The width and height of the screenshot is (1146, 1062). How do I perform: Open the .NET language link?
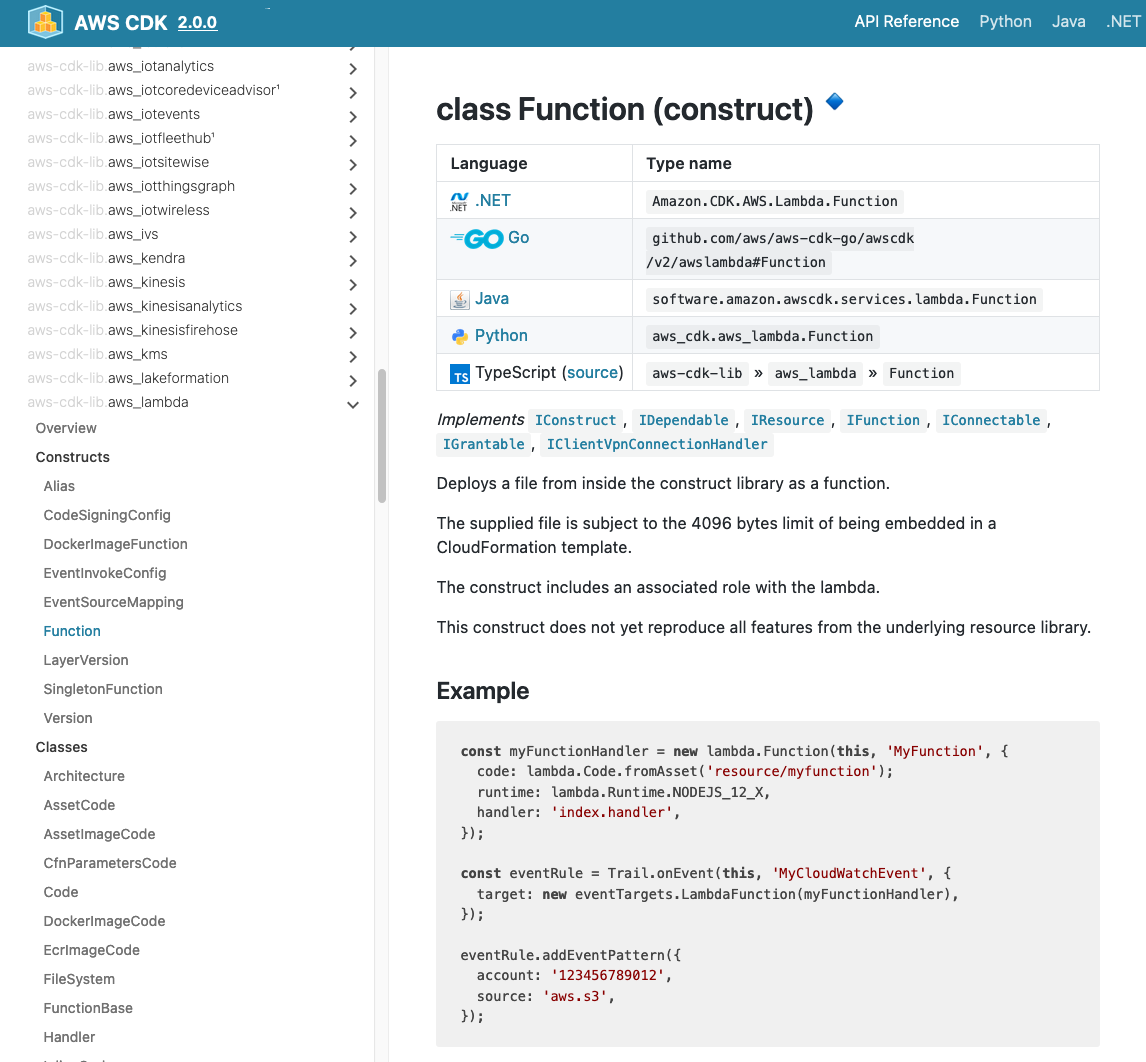pyautogui.click(x=493, y=200)
